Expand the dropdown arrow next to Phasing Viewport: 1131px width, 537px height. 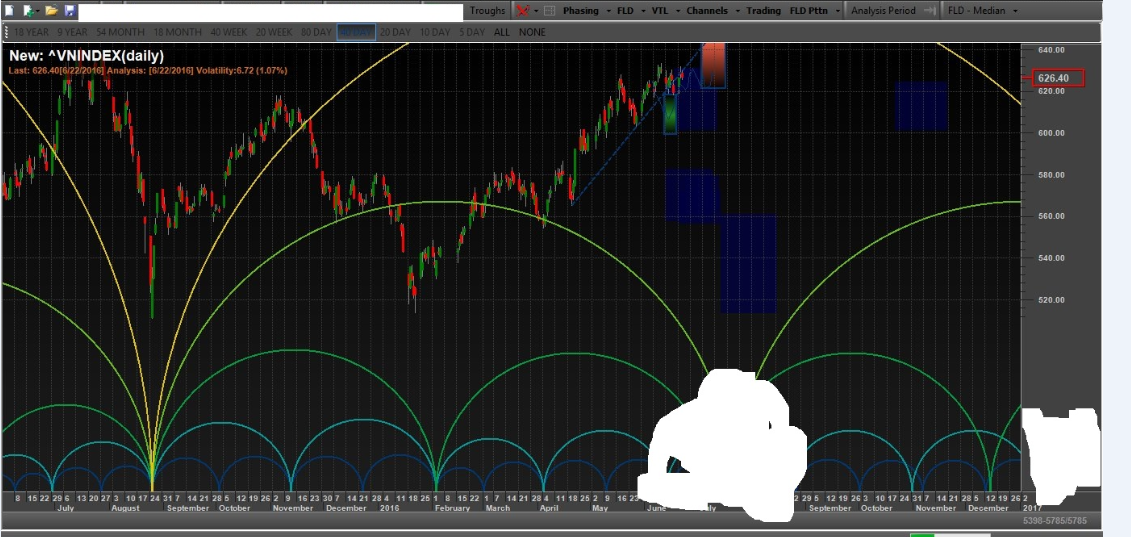pyautogui.click(x=609, y=11)
